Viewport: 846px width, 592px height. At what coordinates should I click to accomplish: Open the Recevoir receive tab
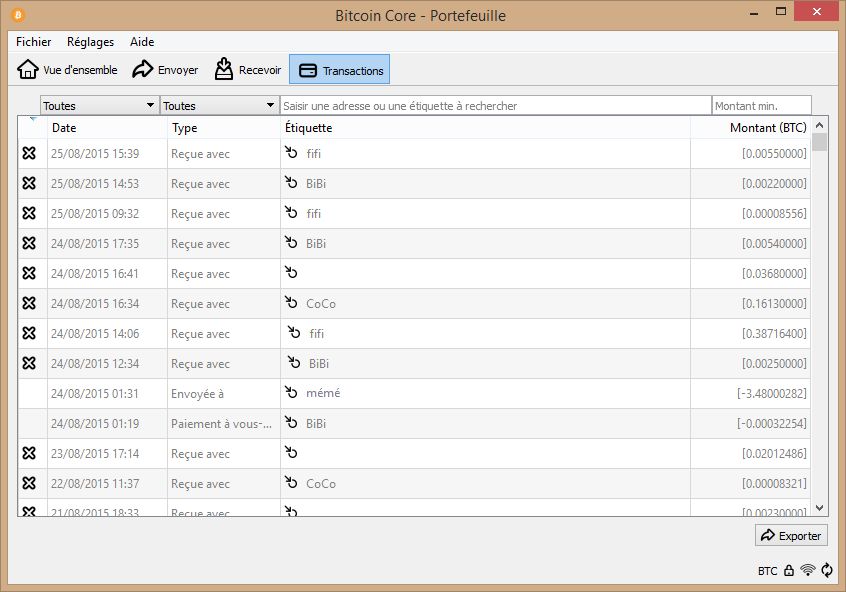tap(248, 70)
